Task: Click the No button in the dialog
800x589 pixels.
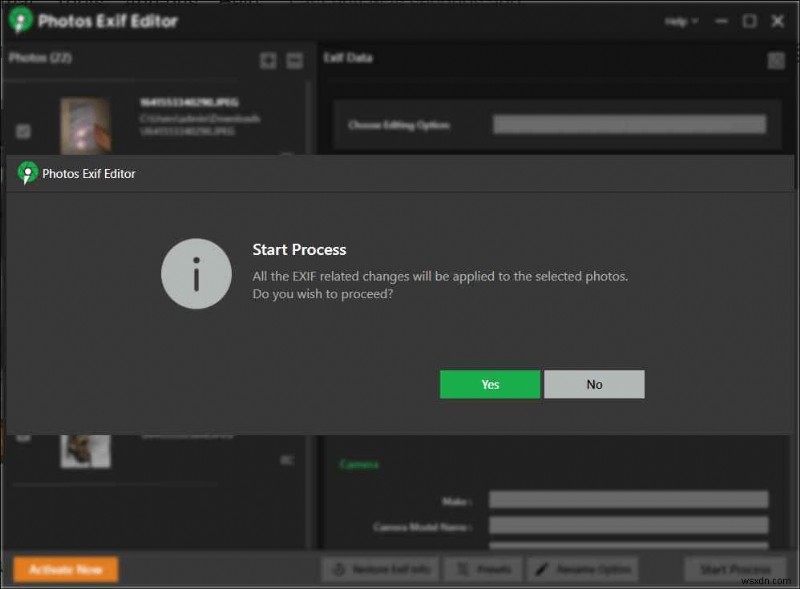Action: pyautogui.click(x=594, y=384)
